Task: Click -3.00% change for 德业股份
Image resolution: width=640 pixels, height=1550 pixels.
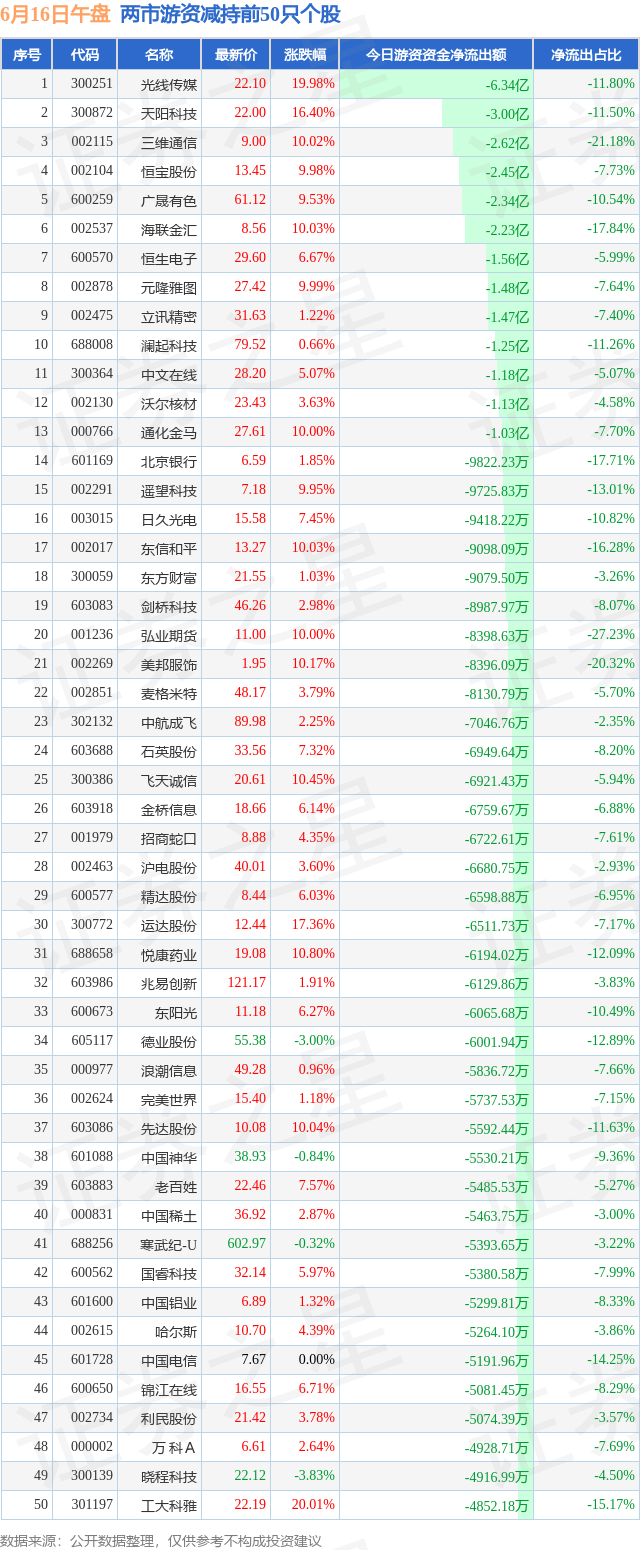Action: coord(315,1041)
